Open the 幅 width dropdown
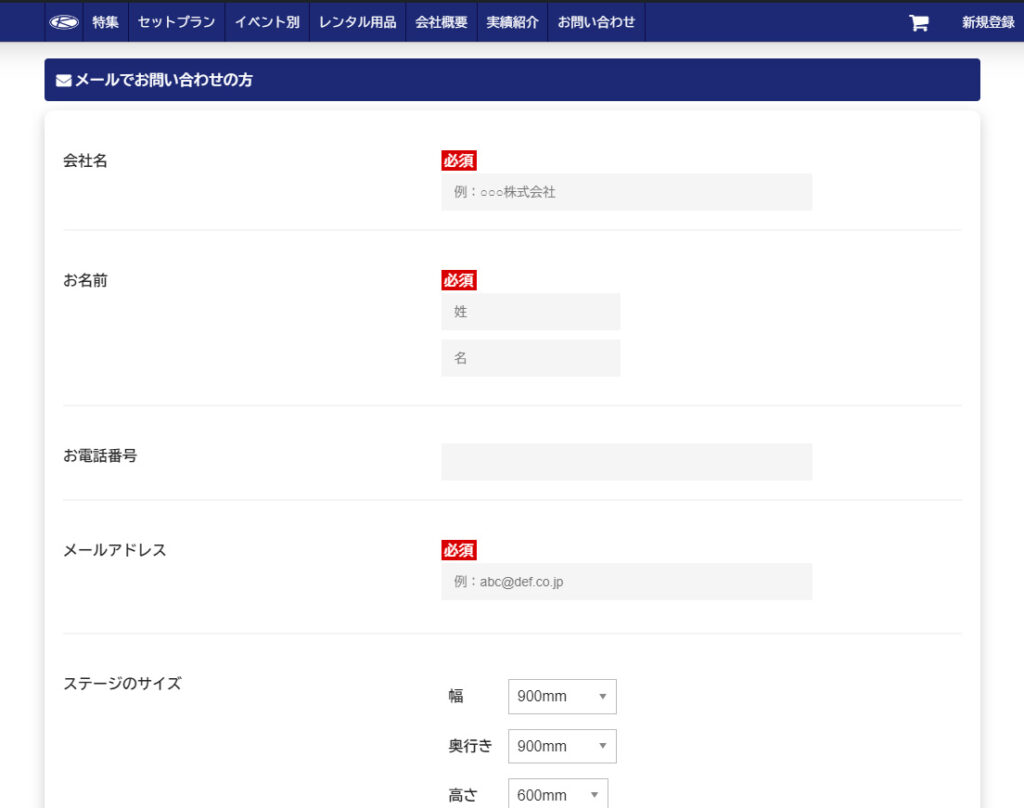This screenshot has width=1024, height=808. click(562, 696)
